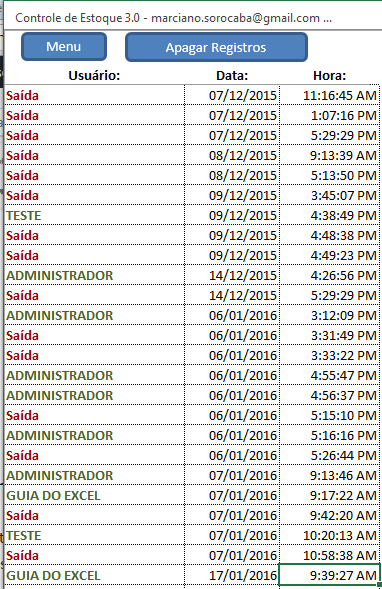Select the date cell 17/01/2016

point(232,575)
